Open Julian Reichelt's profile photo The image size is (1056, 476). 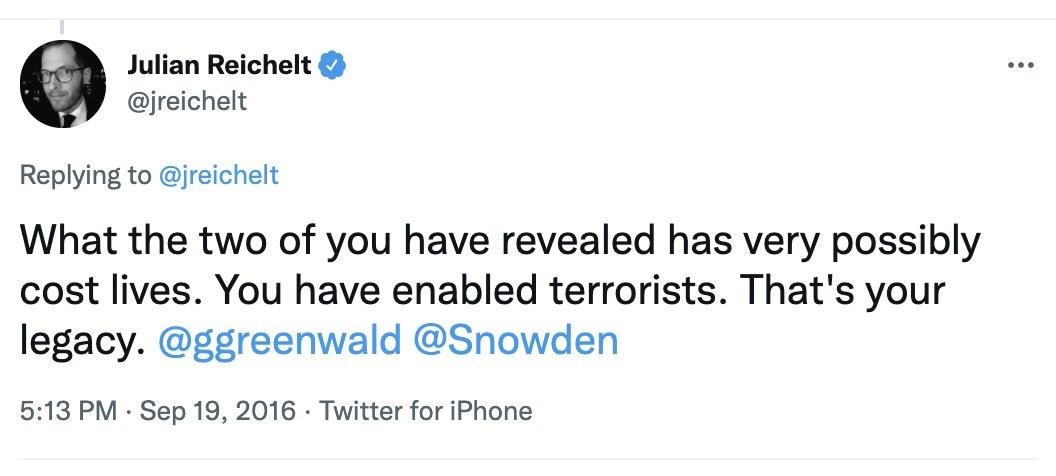[x=64, y=84]
